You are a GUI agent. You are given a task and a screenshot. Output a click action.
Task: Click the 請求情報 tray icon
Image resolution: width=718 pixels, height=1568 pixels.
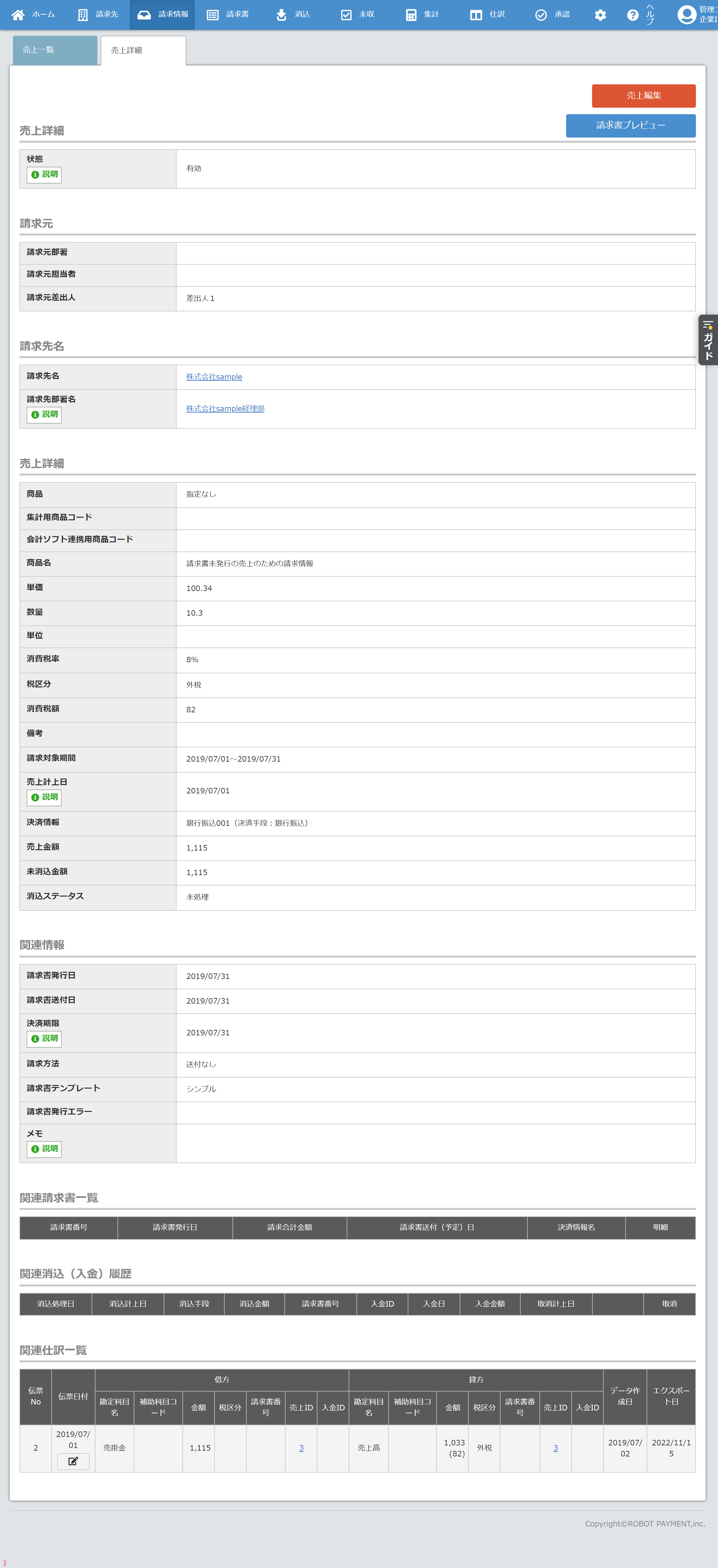point(144,15)
